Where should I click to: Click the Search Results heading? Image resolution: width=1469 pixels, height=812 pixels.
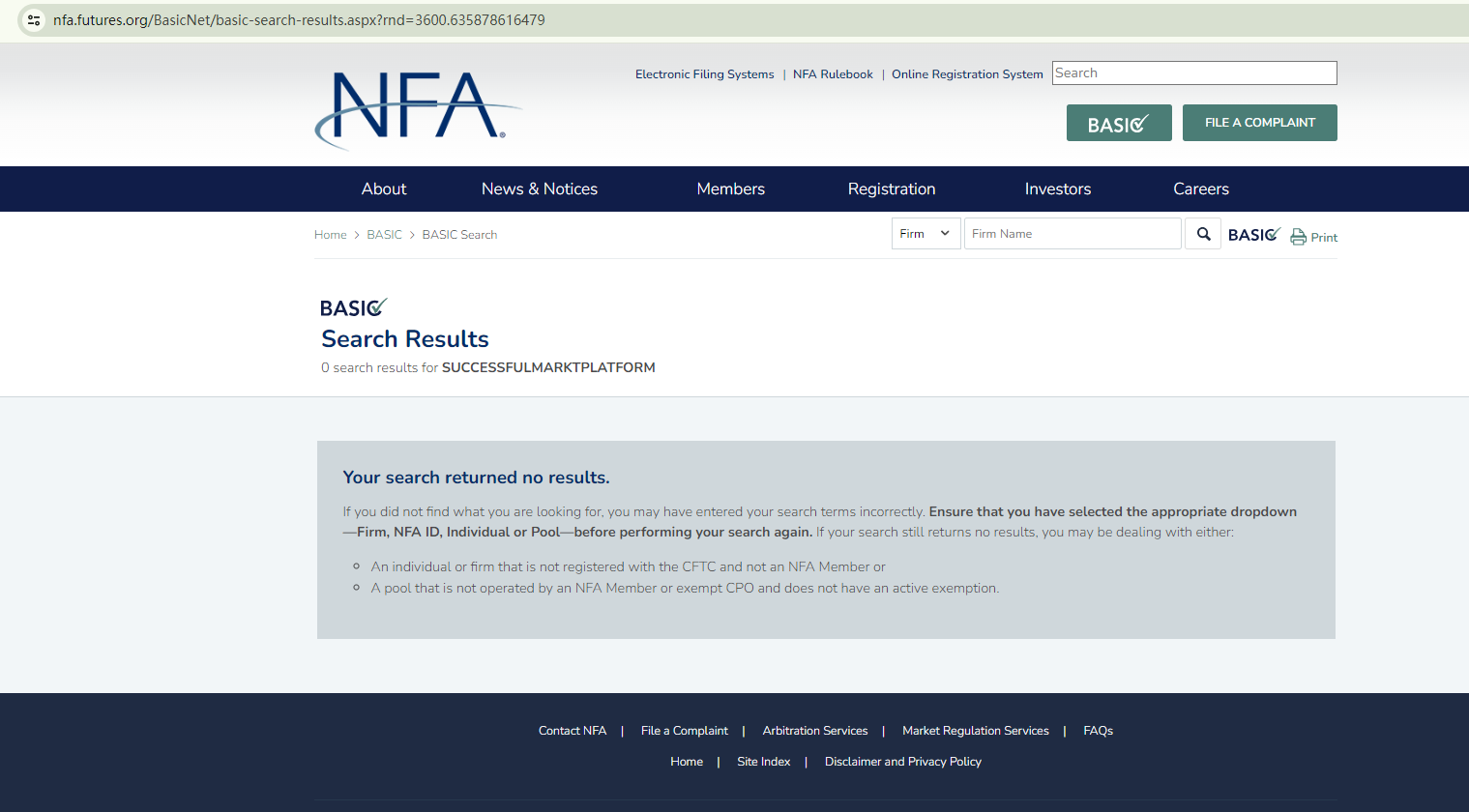tap(405, 339)
